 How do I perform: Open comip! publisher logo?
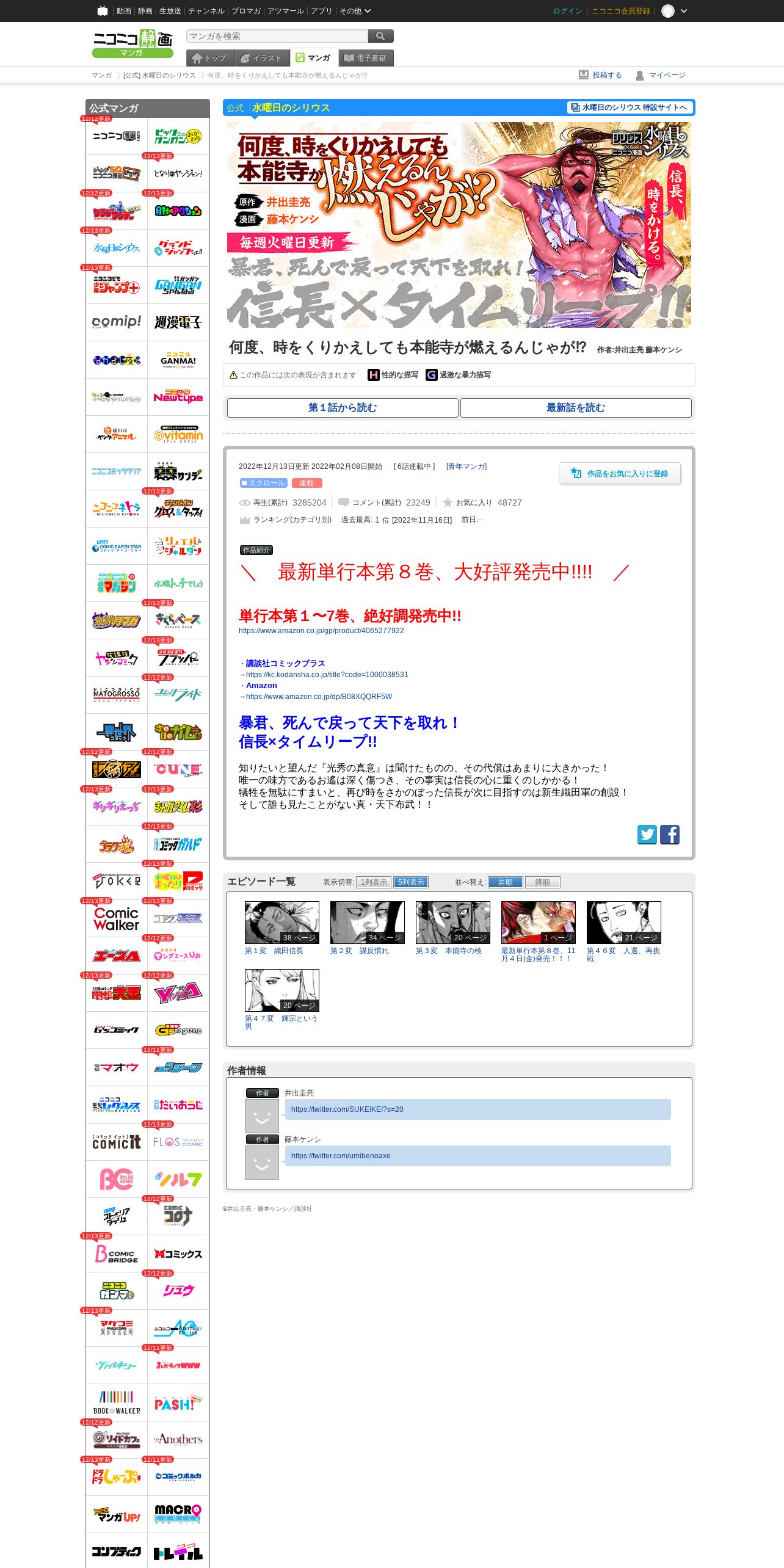click(x=117, y=322)
